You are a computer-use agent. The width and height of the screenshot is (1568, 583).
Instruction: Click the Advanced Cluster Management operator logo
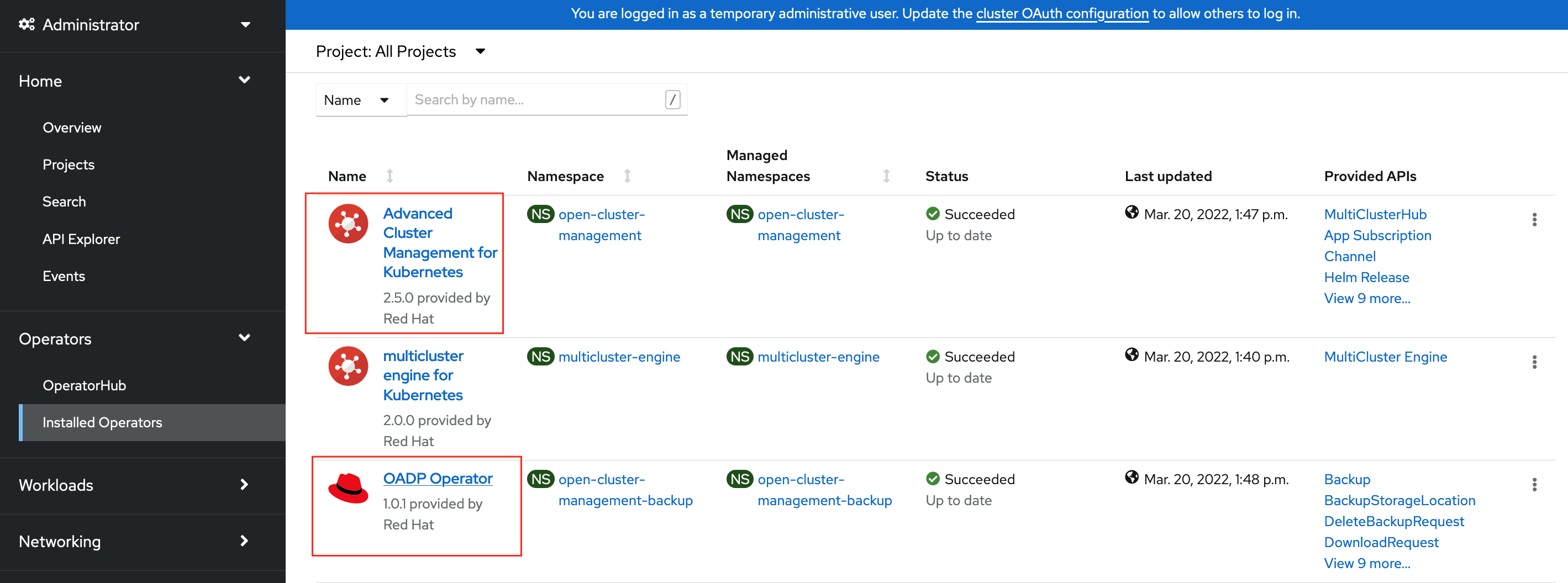[x=348, y=224]
